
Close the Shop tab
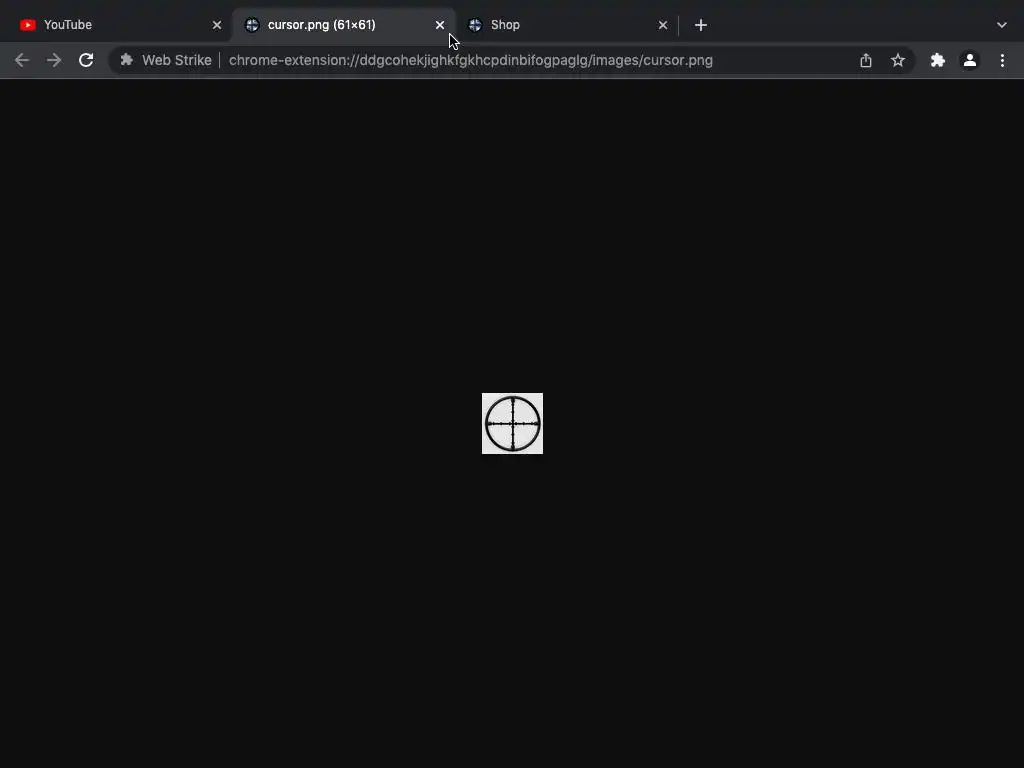(x=663, y=25)
